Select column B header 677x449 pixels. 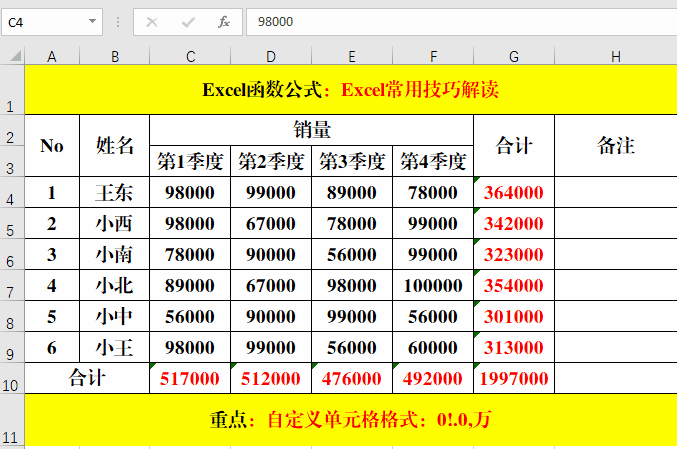point(114,56)
